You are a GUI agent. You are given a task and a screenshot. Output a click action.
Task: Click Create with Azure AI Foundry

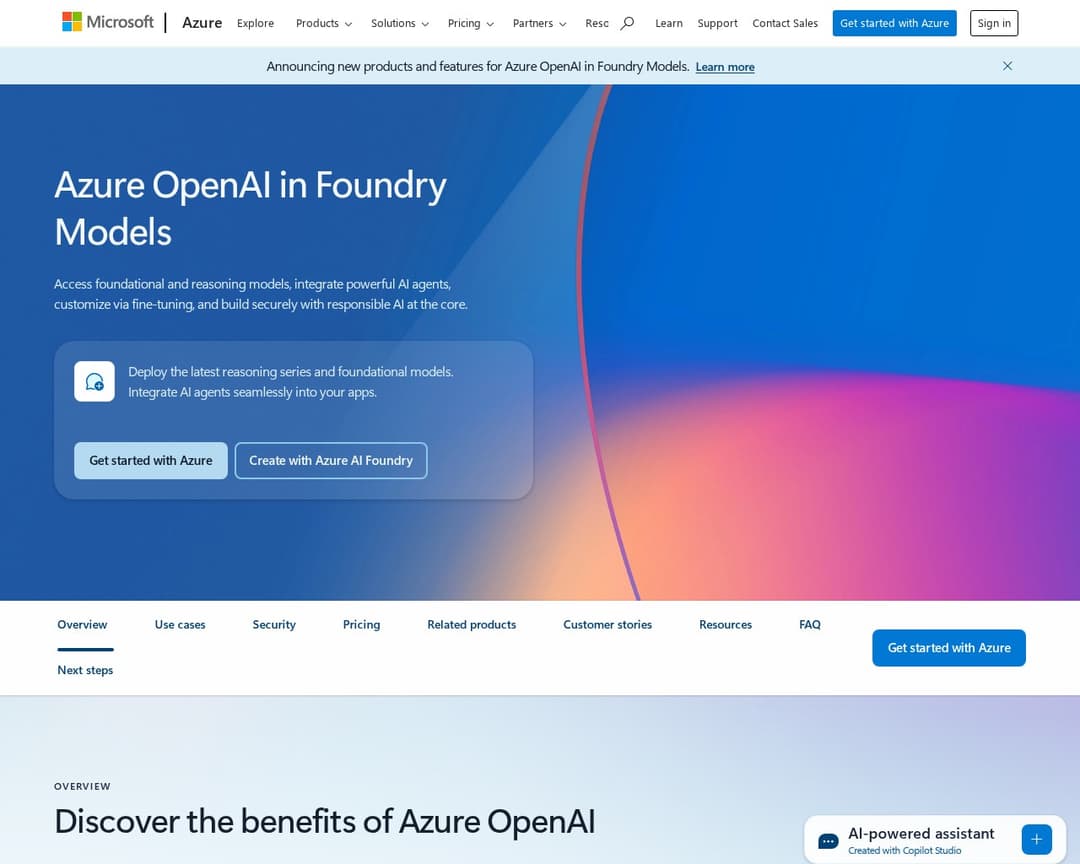click(x=331, y=460)
